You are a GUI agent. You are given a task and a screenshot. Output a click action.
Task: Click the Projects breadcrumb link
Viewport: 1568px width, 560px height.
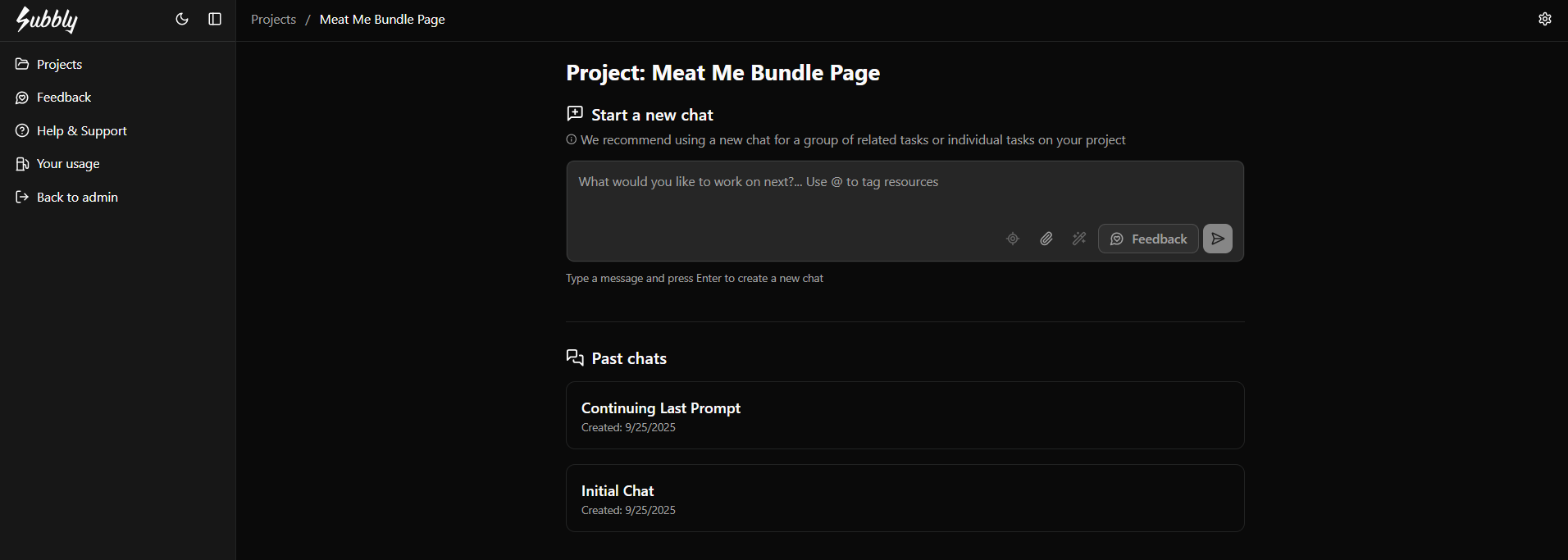coord(273,19)
